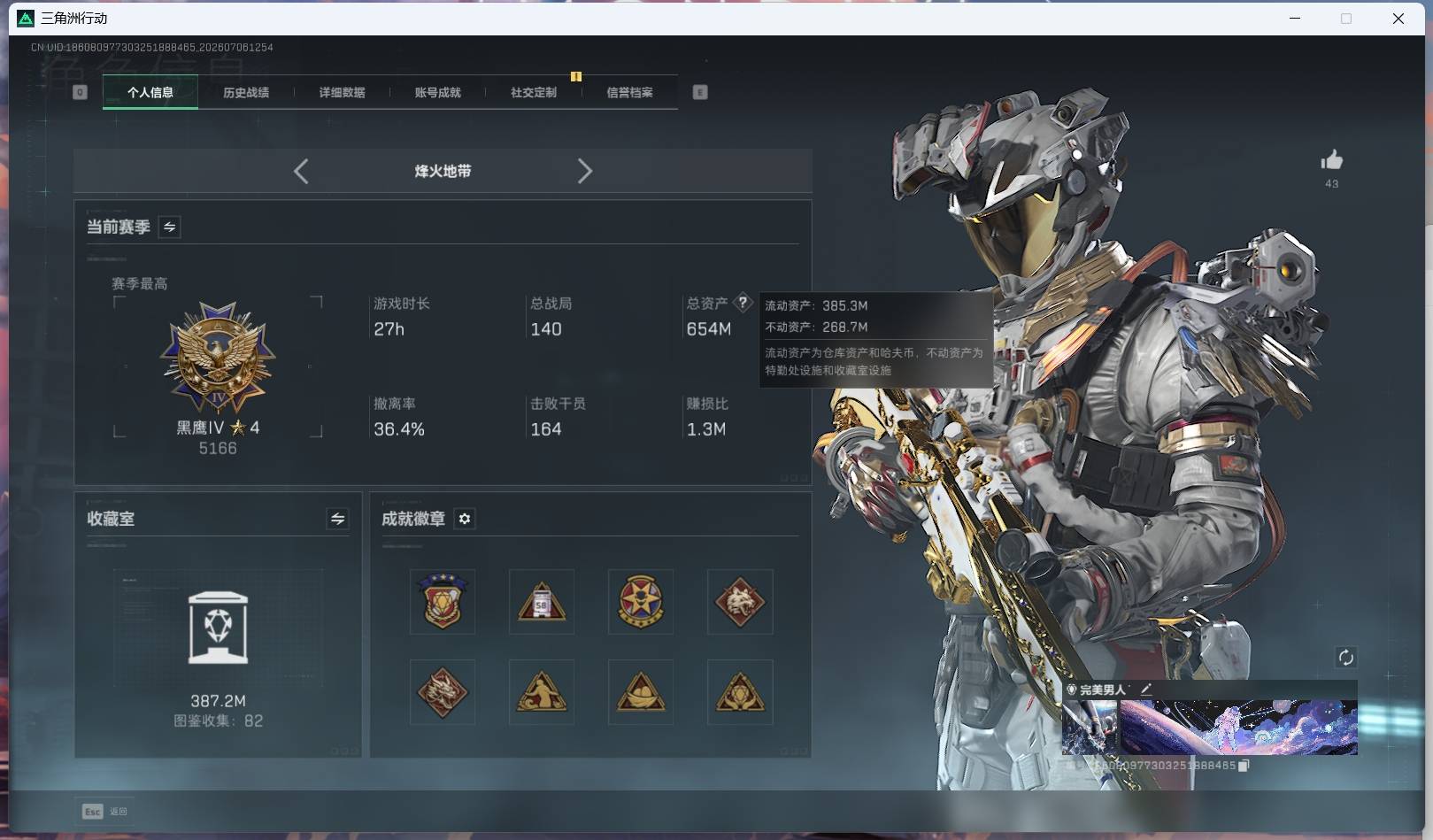Select the 社交定制 tab

[534, 92]
